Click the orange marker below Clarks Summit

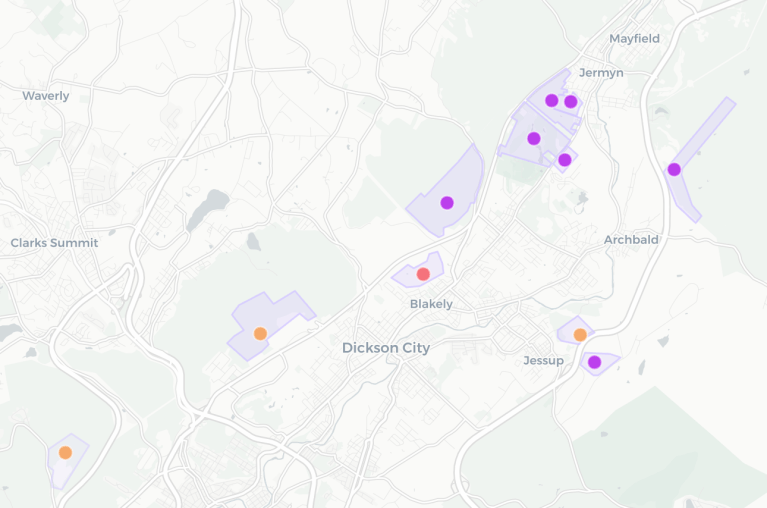click(x=65, y=452)
